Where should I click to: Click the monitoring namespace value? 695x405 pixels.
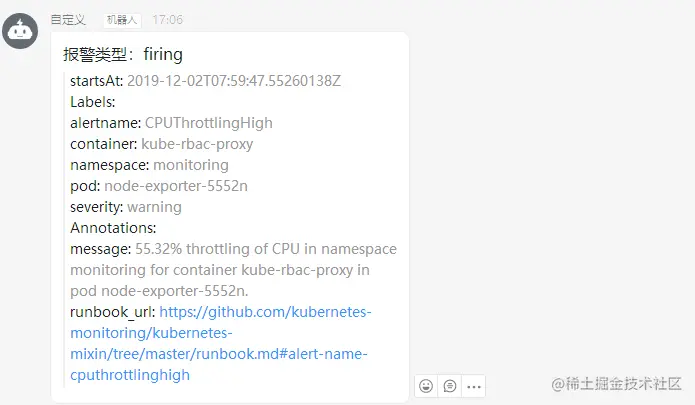point(191,165)
